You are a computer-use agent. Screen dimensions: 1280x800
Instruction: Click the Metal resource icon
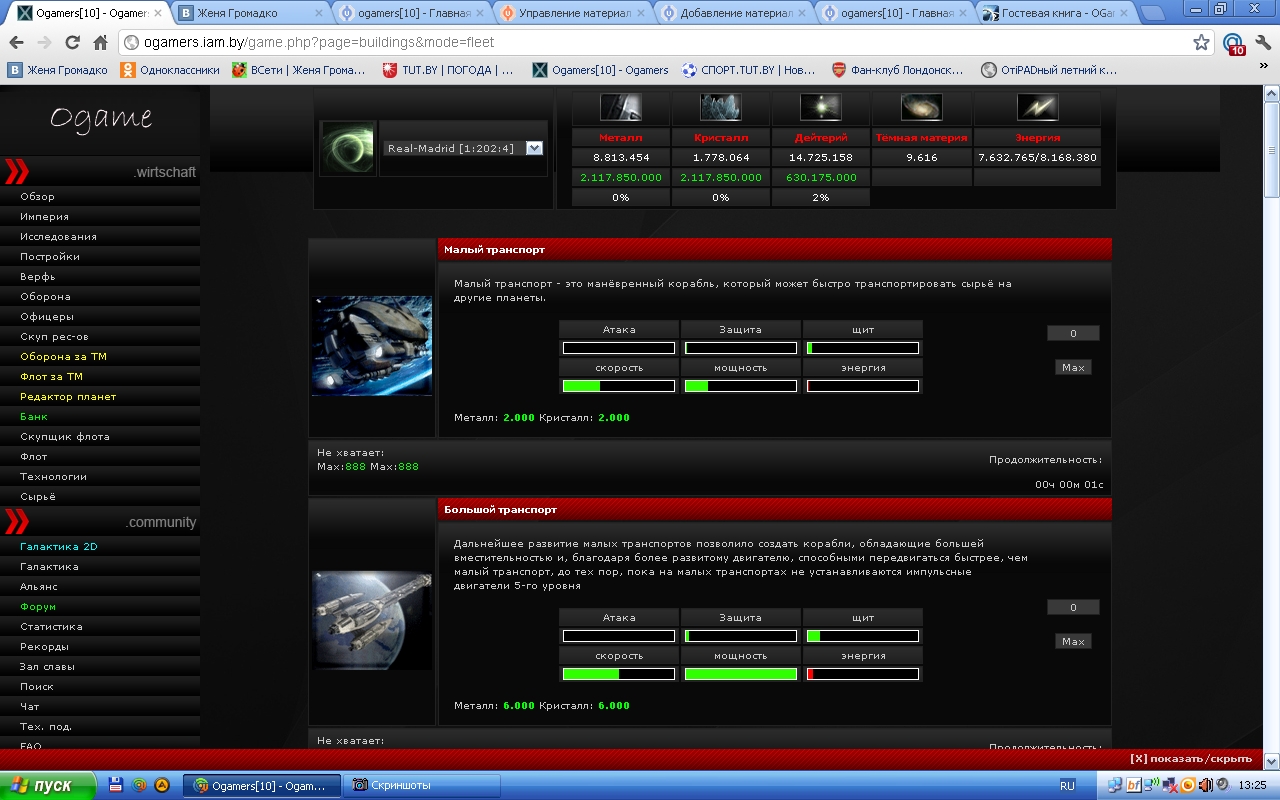(x=620, y=107)
